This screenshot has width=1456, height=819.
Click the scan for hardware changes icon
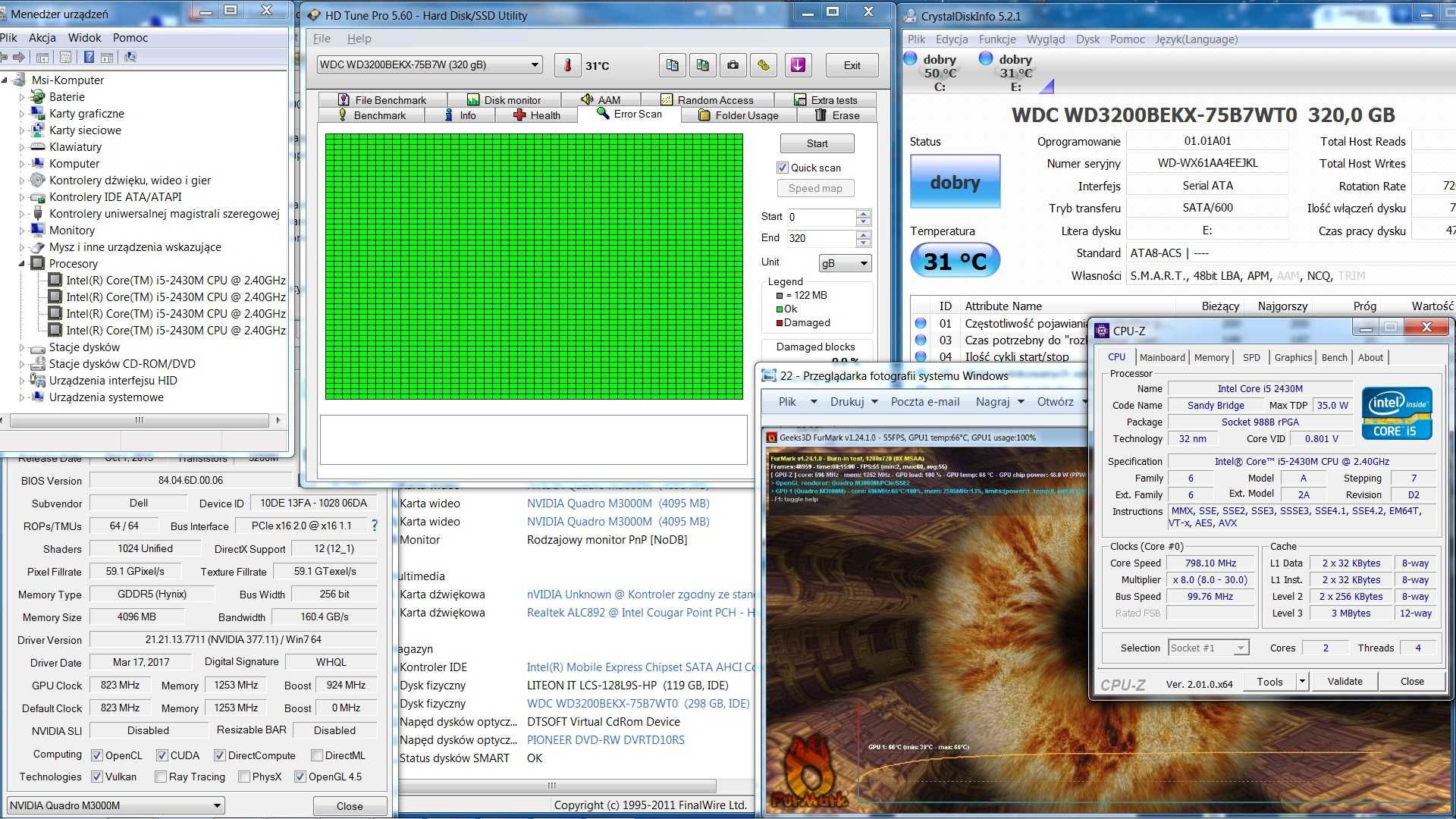click(x=130, y=58)
